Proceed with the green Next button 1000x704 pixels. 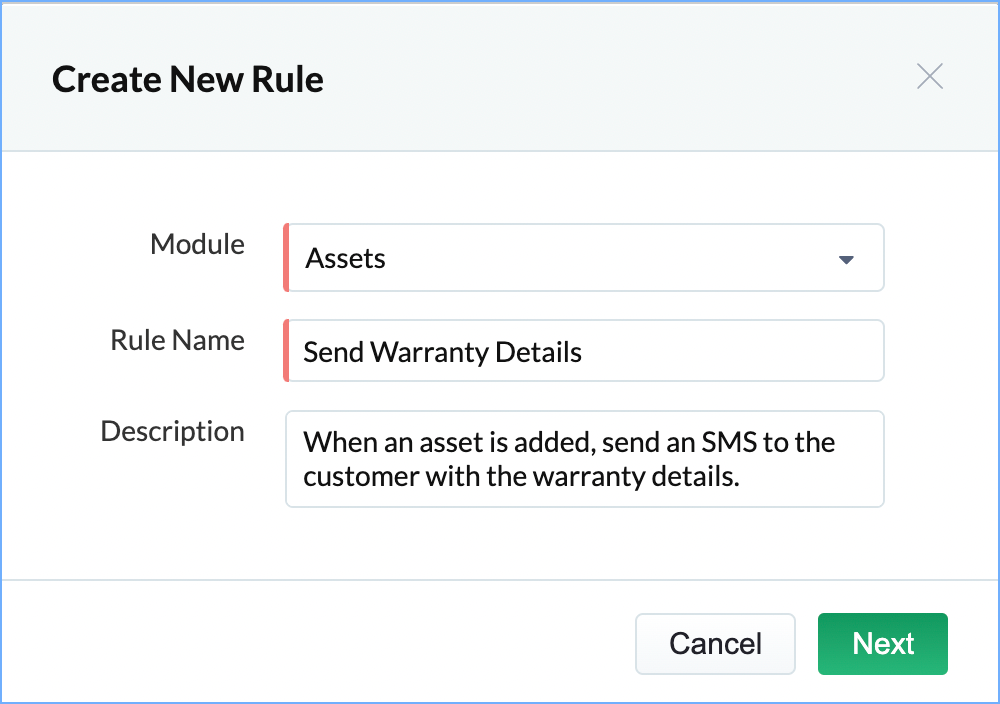pyautogui.click(x=882, y=643)
